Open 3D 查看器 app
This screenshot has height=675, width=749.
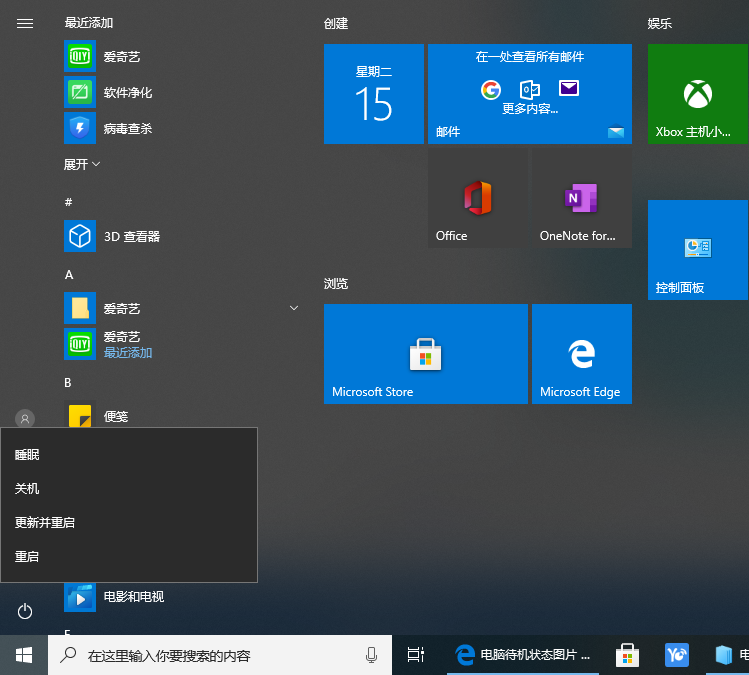click(80, 236)
